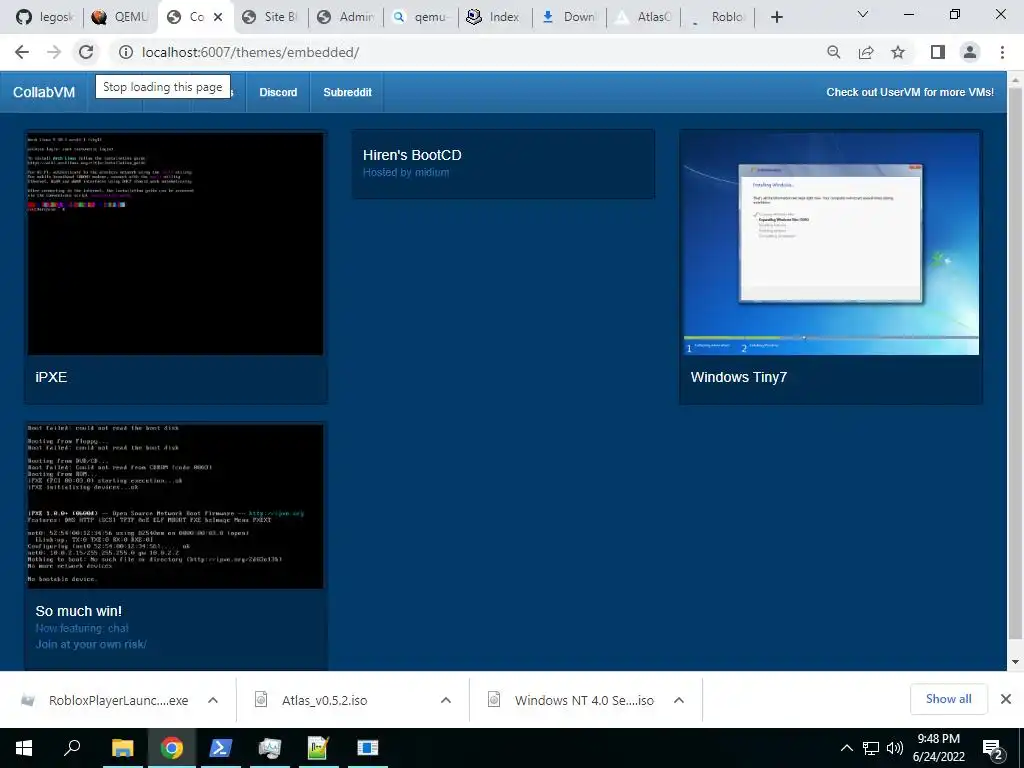1024x768 pixels.
Task: Open File Explorer from taskbar
Action: pyautogui.click(x=122, y=748)
